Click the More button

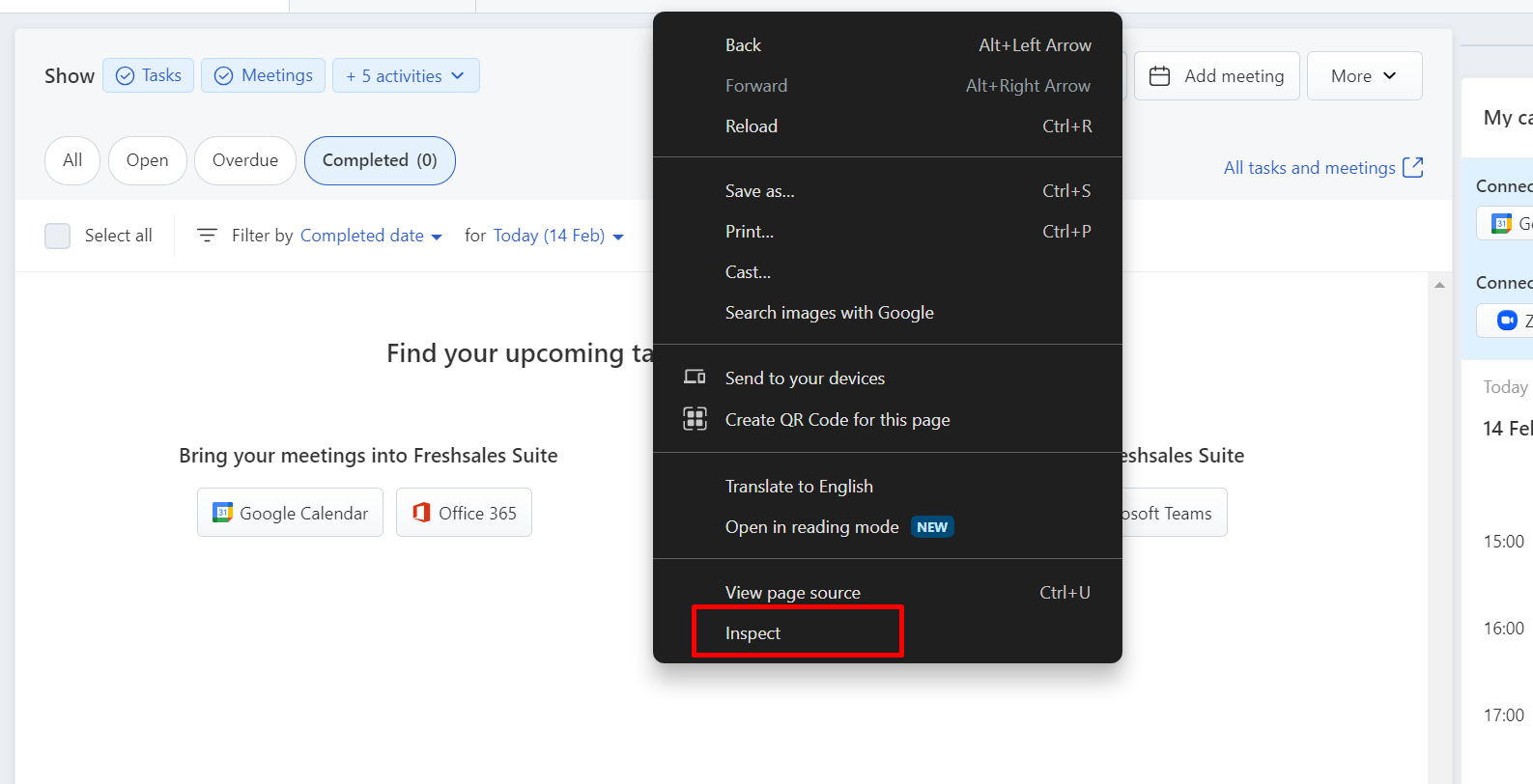tap(1363, 76)
